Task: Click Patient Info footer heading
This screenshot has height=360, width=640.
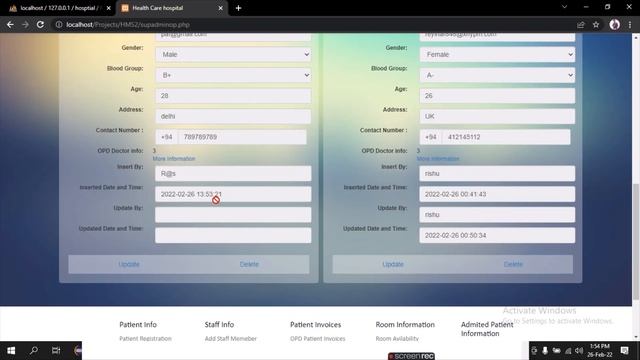Action: [138, 325]
